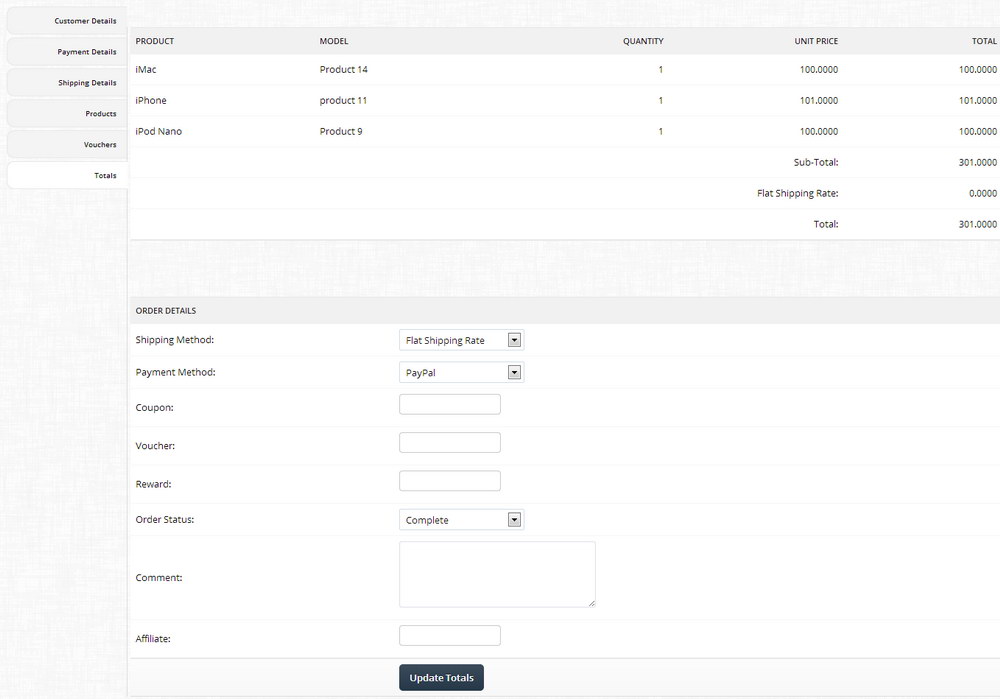This screenshot has height=699, width=1000.
Task: Click the TOTAL column header
Action: pos(984,41)
